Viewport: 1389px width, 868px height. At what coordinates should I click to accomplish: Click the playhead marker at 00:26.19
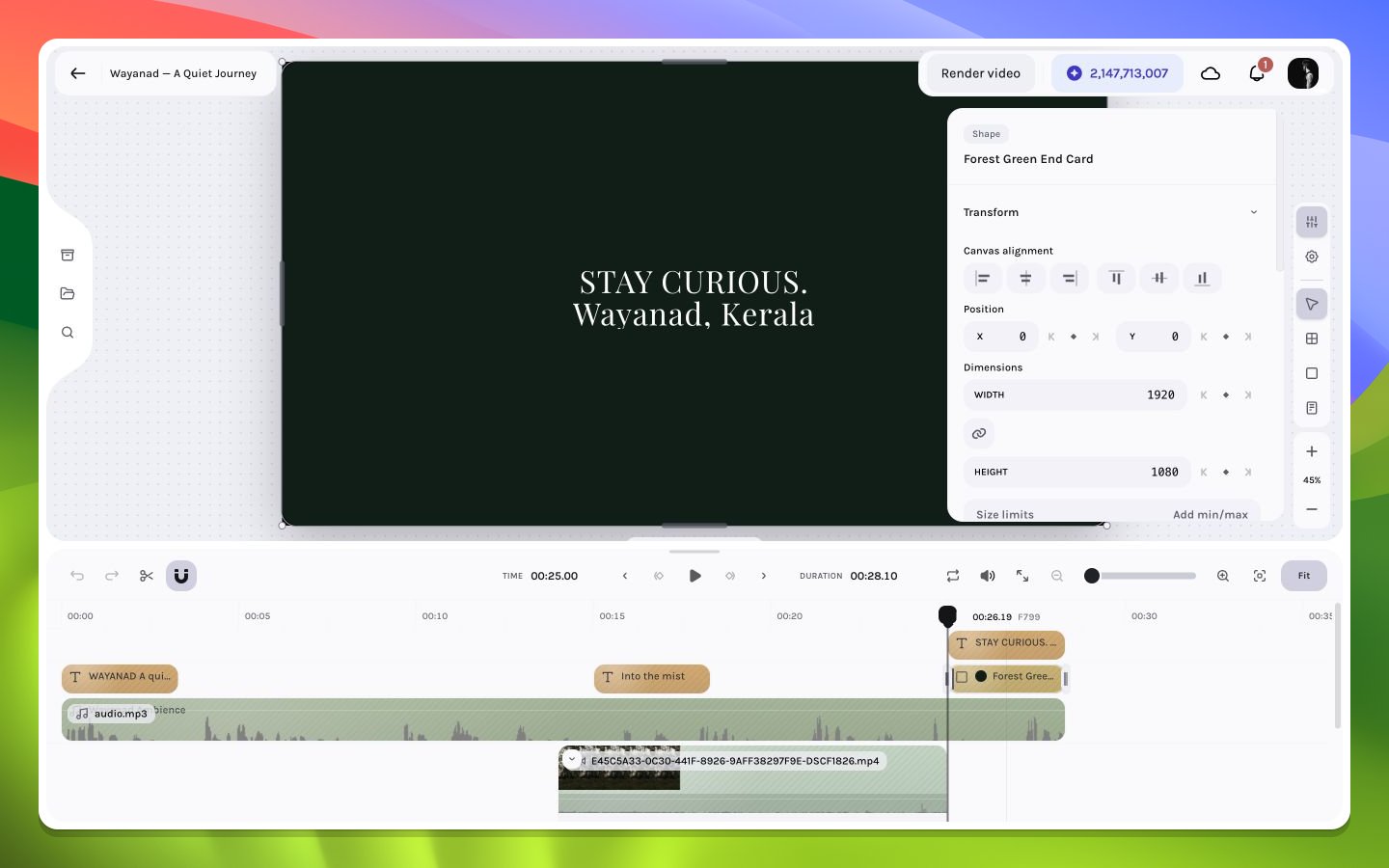point(947,615)
